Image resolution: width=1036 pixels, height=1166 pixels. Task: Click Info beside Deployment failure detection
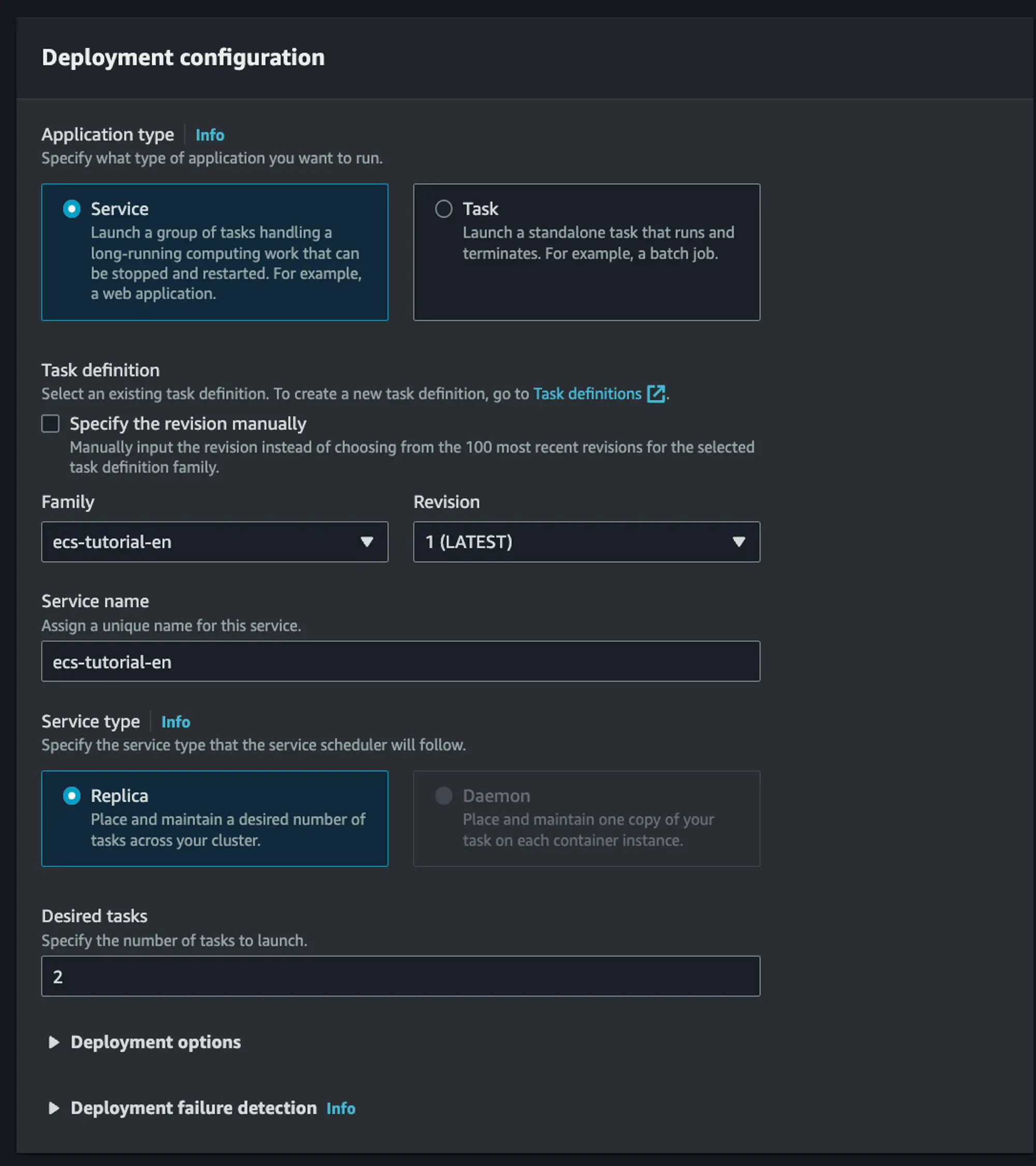(x=341, y=1108)
